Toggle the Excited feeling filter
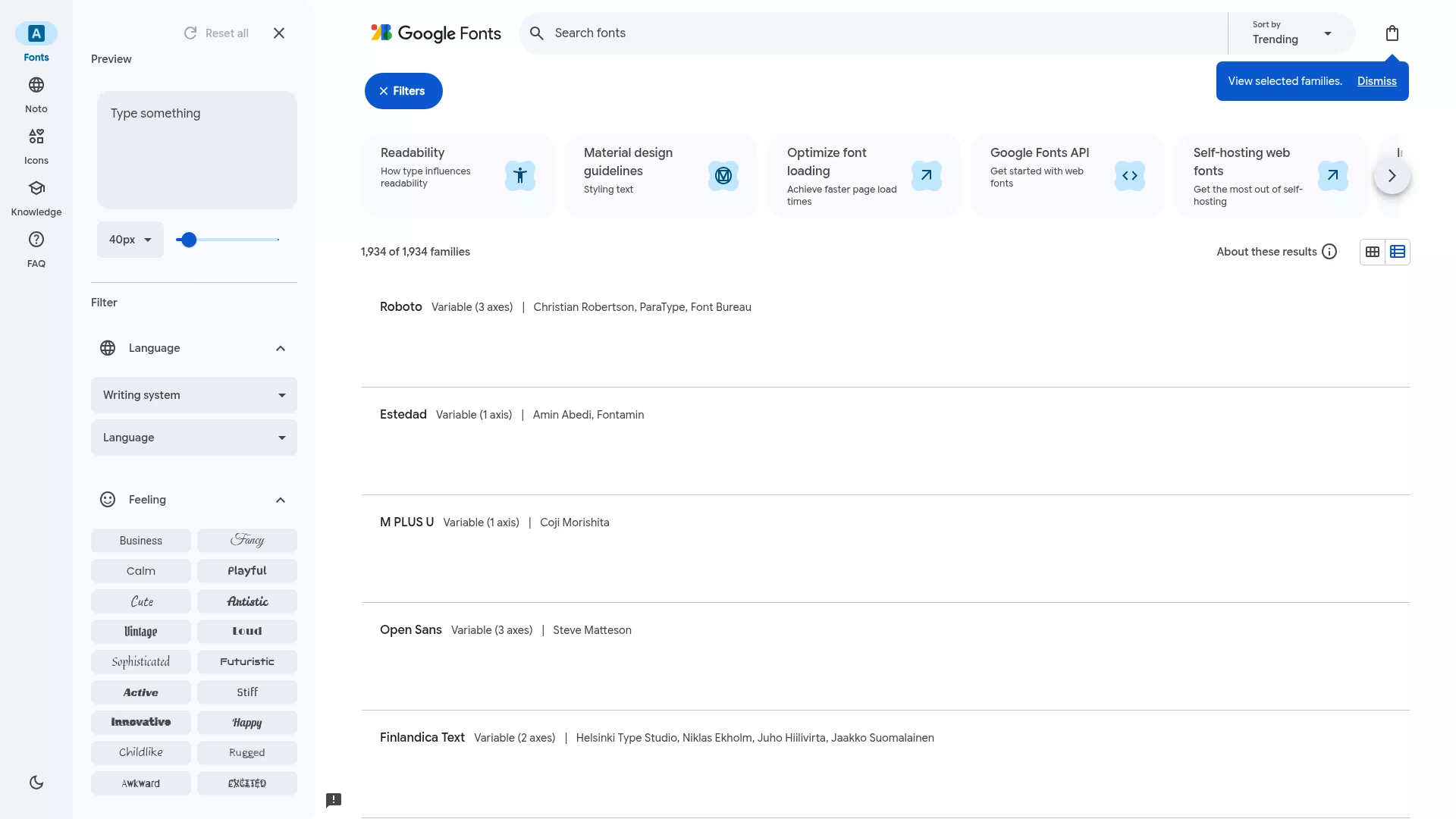Viewport: 1456px width, 819px height. pyautogui.click(x=247, y=783)
